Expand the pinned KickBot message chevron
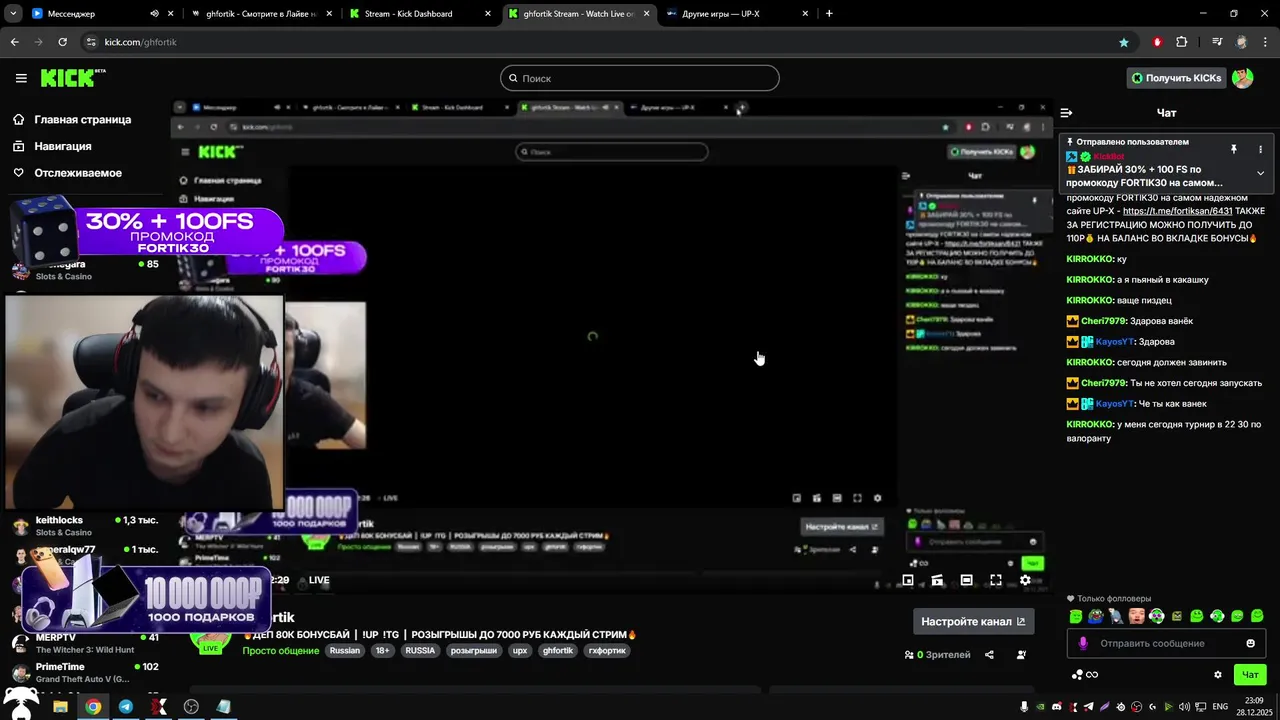 tap(1260, 173)
